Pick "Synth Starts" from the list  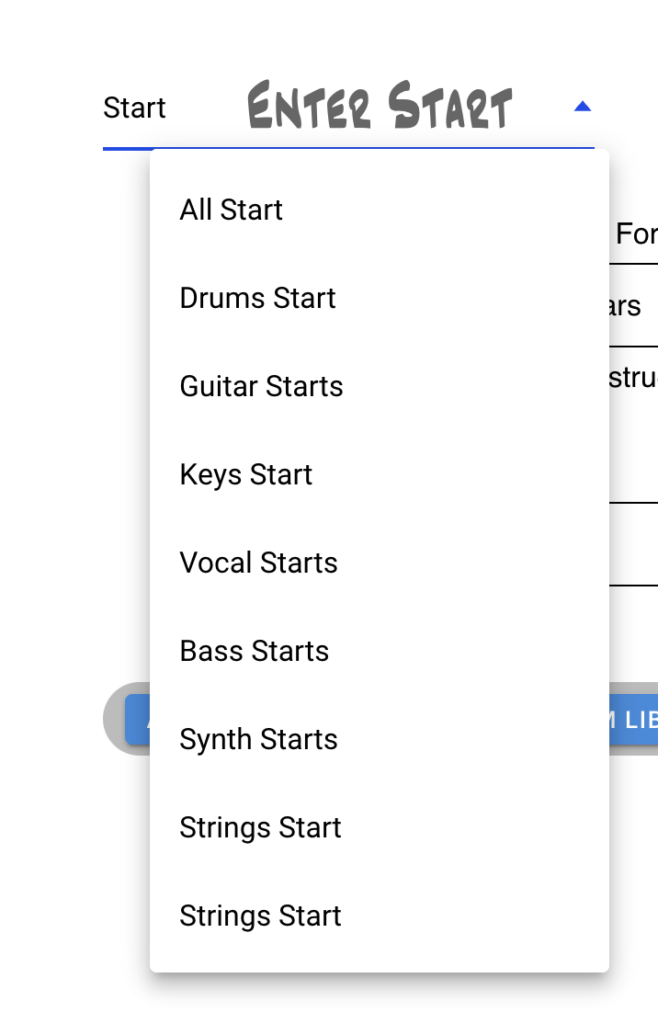coord(258,739)
